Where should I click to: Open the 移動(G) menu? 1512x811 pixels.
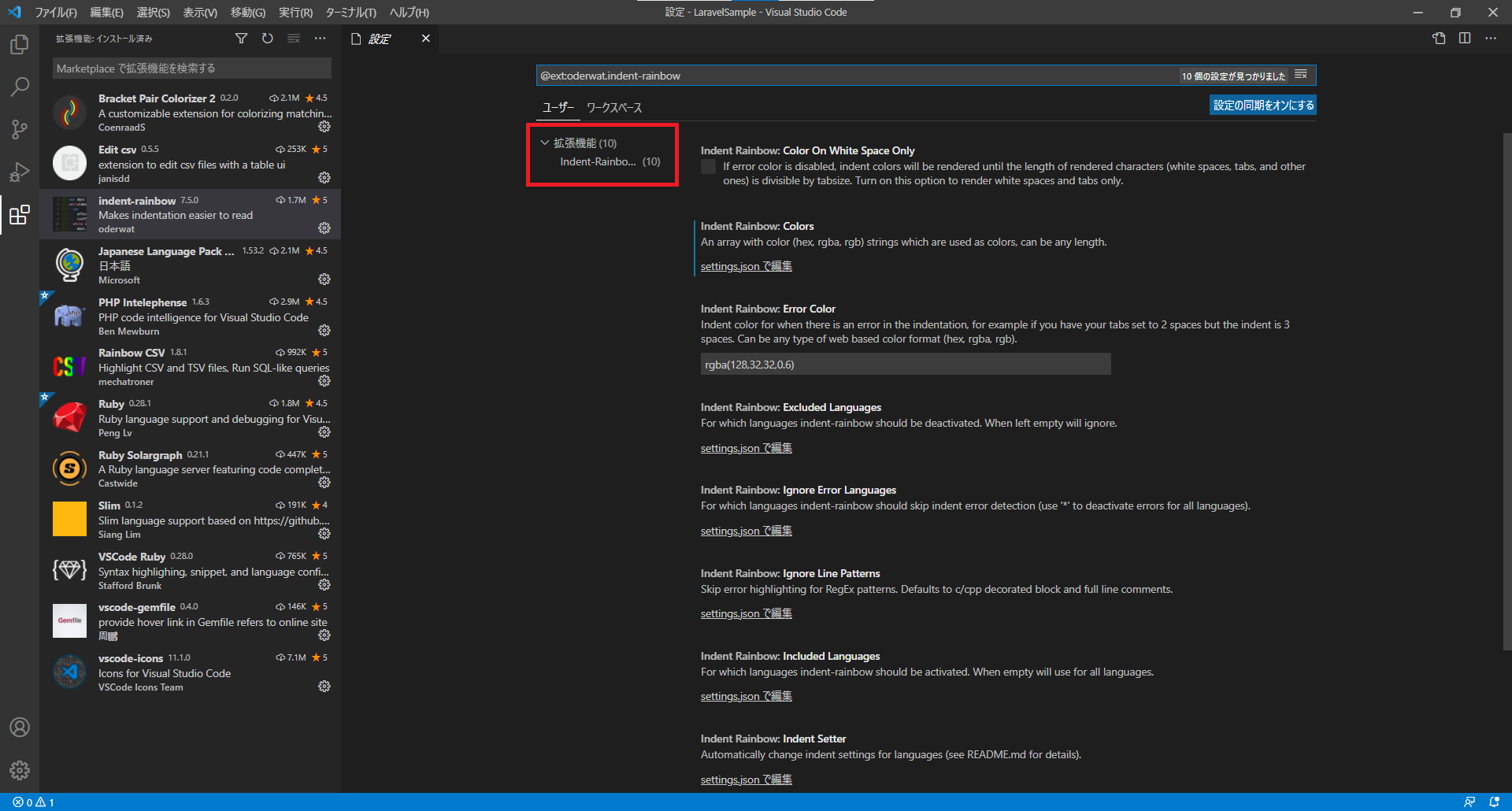point(247,12)
